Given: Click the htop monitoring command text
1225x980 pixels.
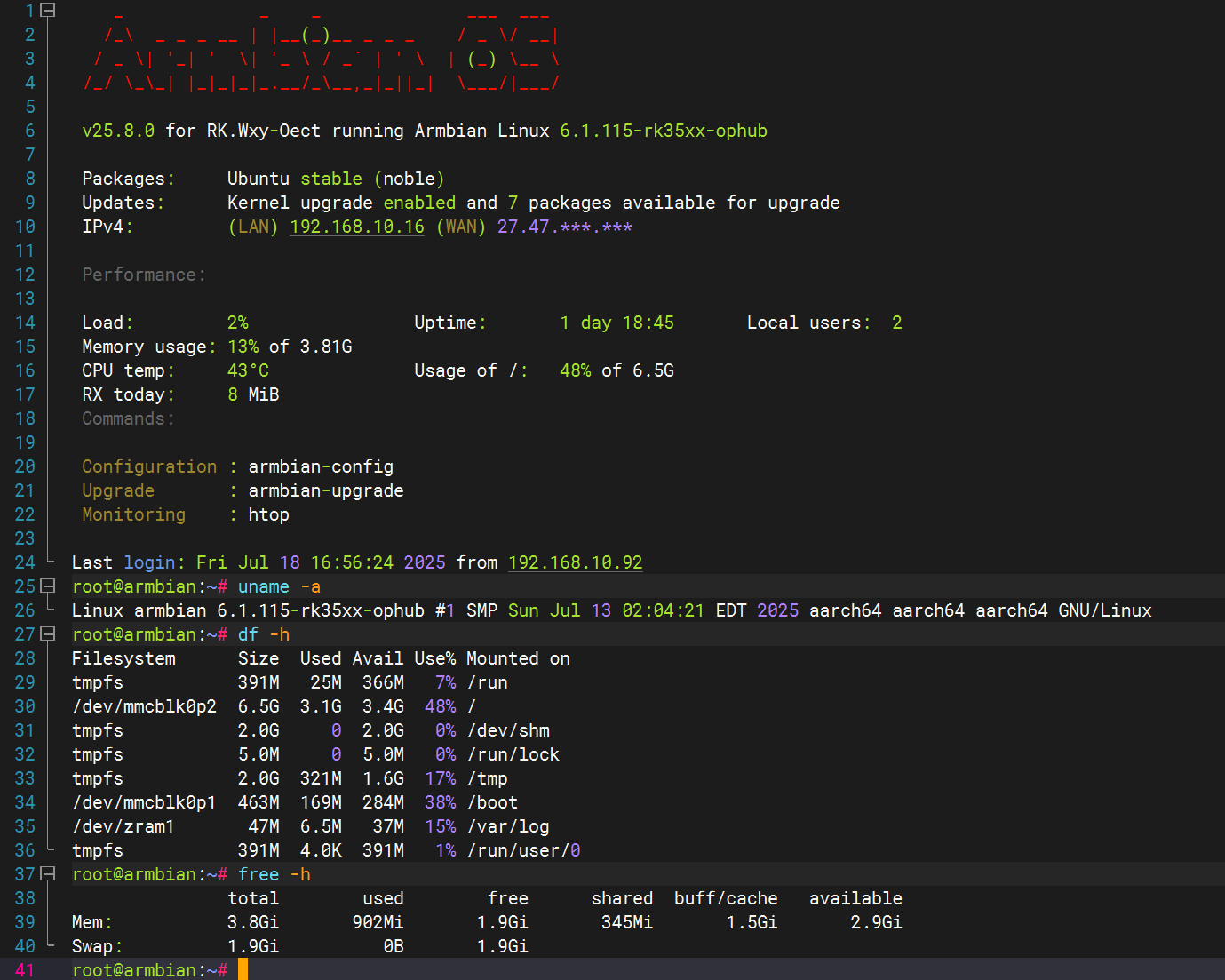Looking at the screenshot, I should [x=268, y=515].
